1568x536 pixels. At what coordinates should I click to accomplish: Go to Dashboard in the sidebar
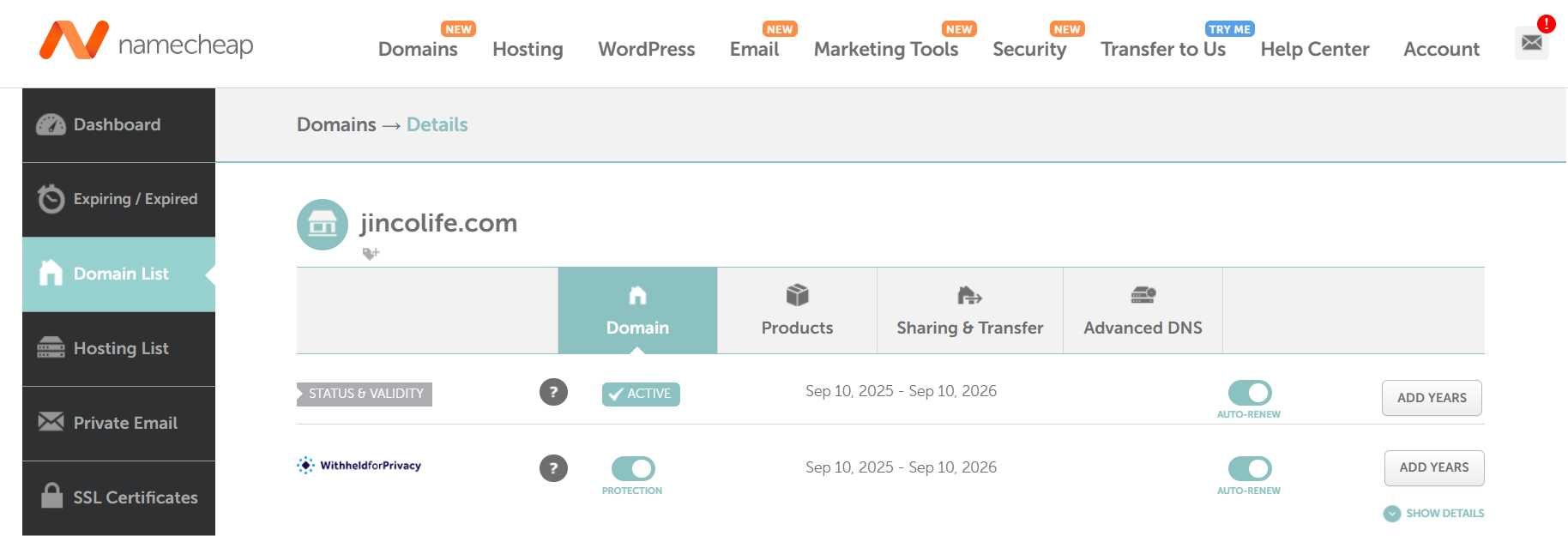[x=118, y=125]
